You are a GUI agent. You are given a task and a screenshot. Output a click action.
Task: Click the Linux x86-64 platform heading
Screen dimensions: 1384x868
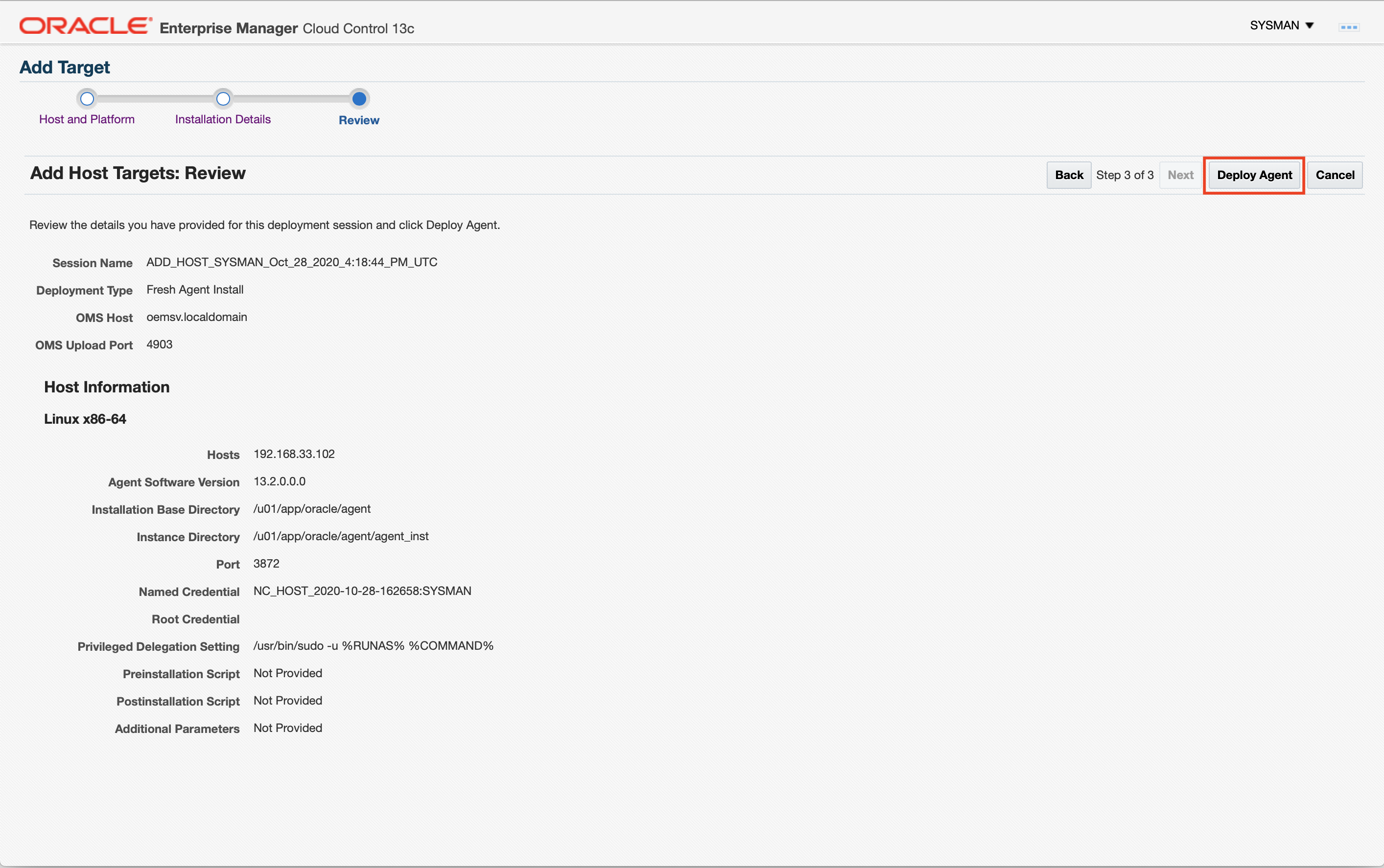(x=85, y=419)
